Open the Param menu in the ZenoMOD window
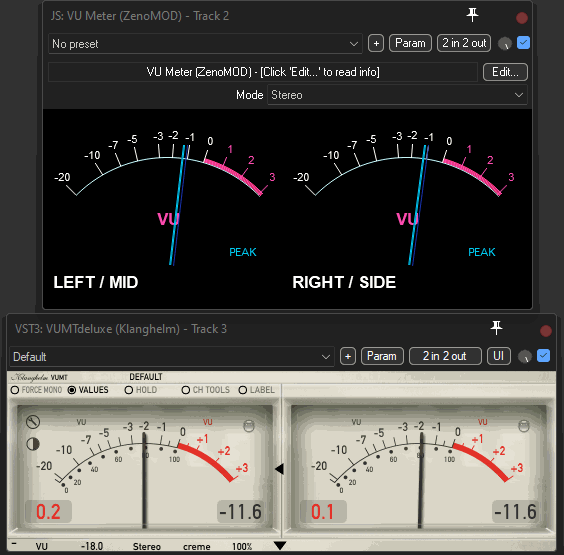 point(410,43)
